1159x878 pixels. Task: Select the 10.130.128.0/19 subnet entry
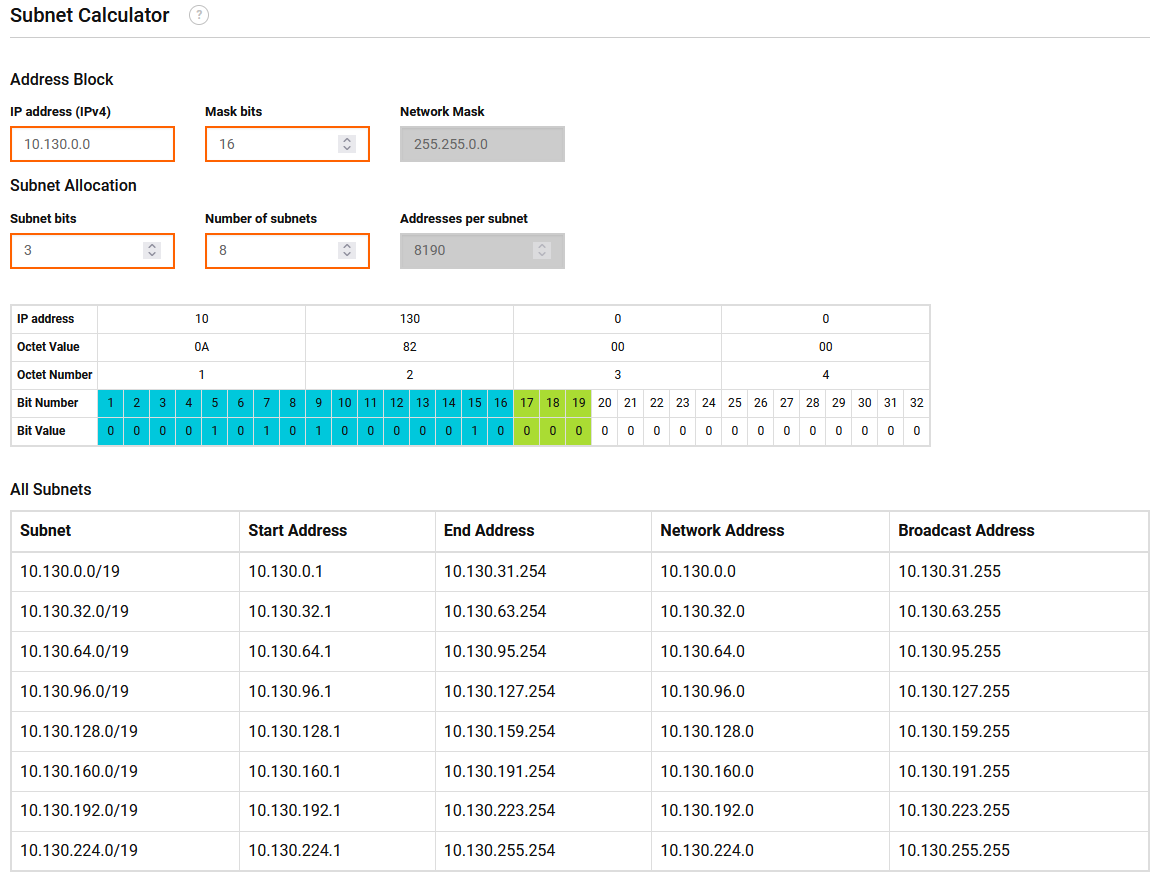click(x=79, y=731)
